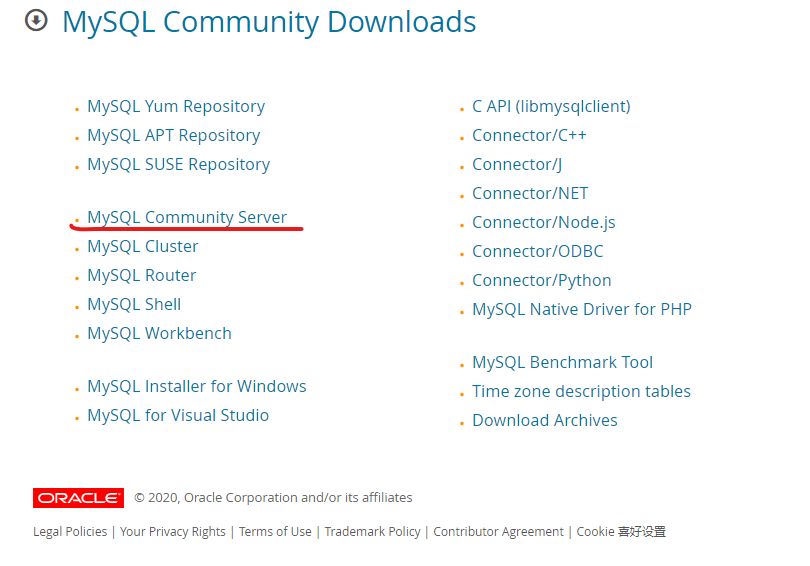Open the Connector/Node.js link

[x=543, y=222]
